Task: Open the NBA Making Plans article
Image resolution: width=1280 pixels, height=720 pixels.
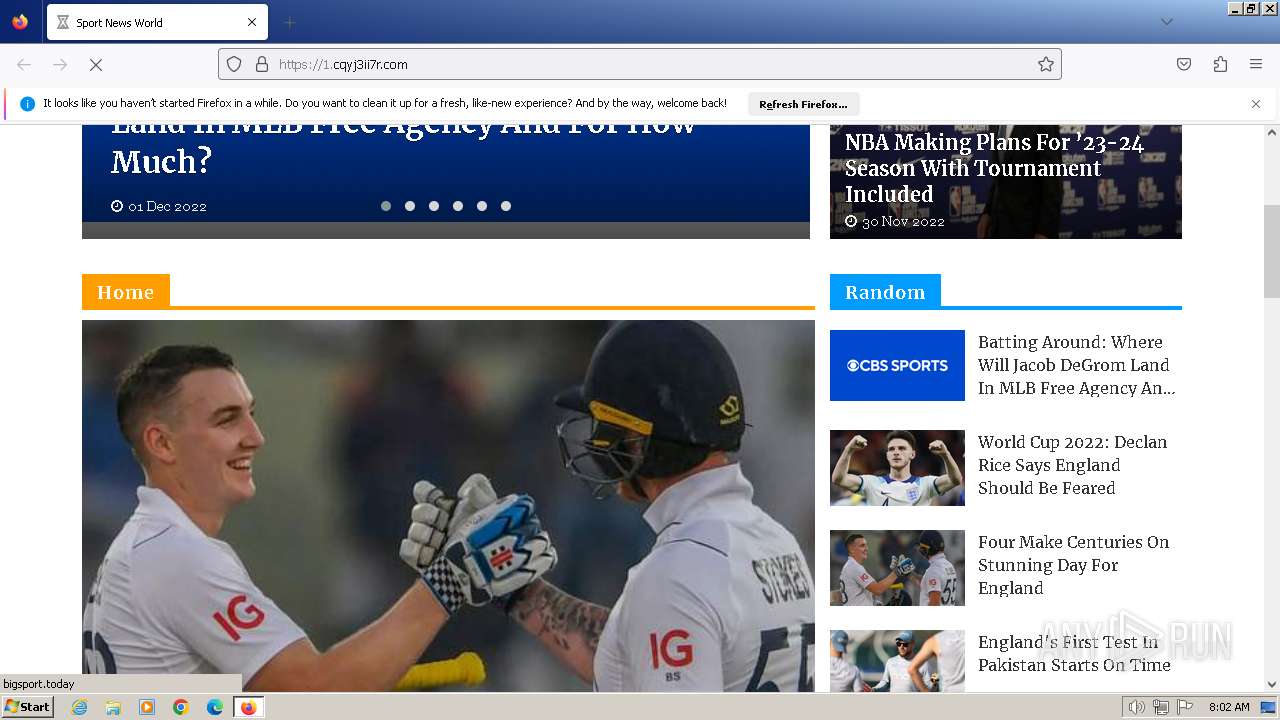Action: [994, 168]
